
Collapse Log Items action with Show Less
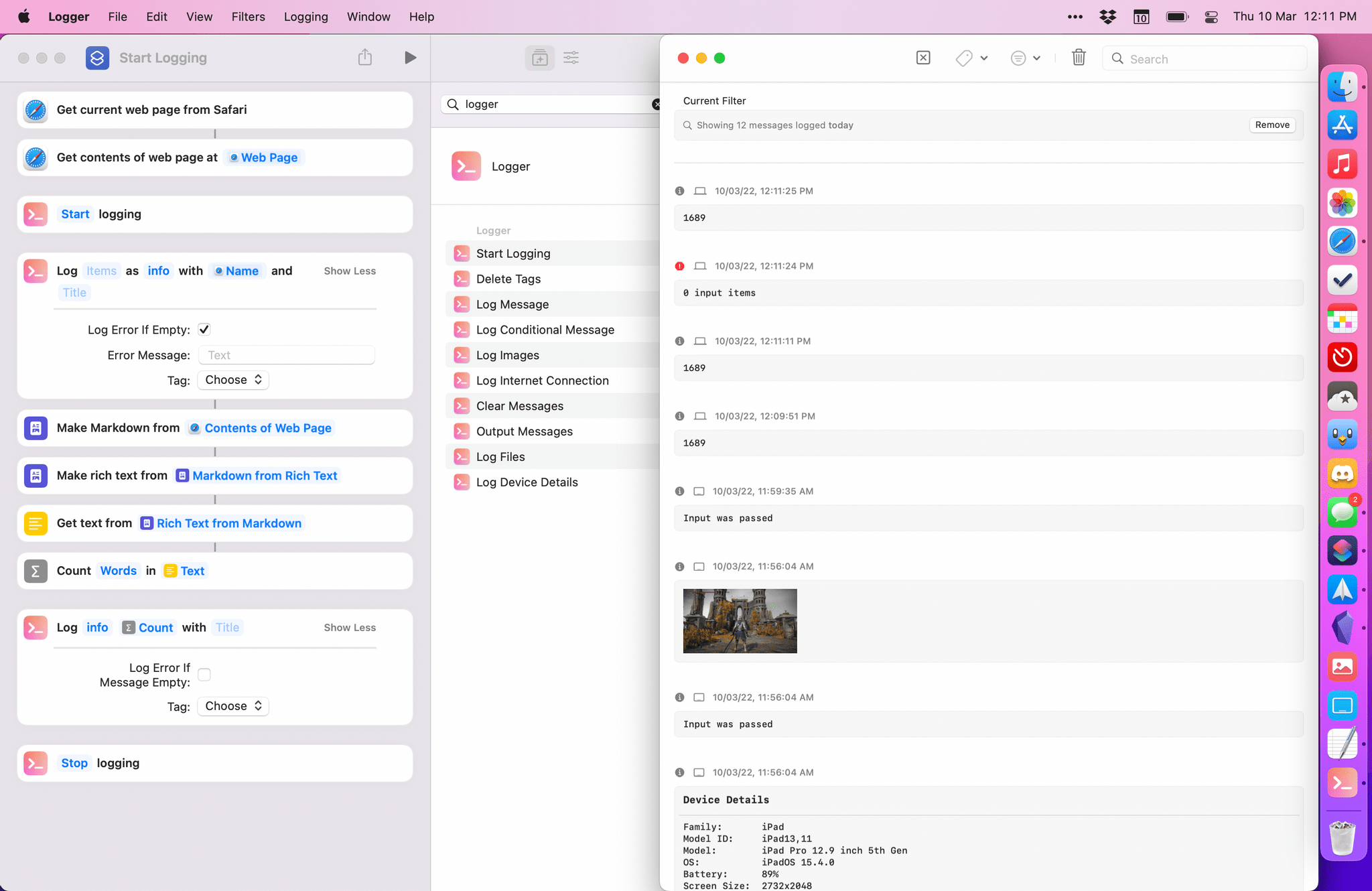point(350,271)
